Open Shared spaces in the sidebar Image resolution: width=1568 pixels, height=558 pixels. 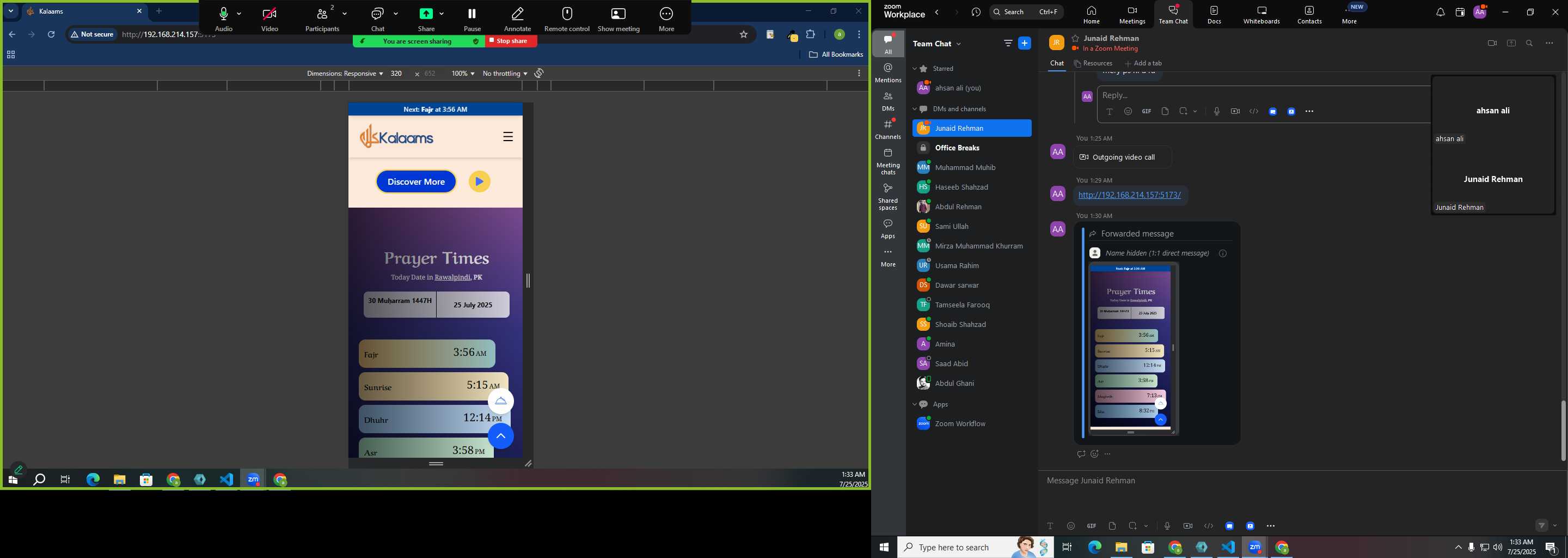coord(888,197)
